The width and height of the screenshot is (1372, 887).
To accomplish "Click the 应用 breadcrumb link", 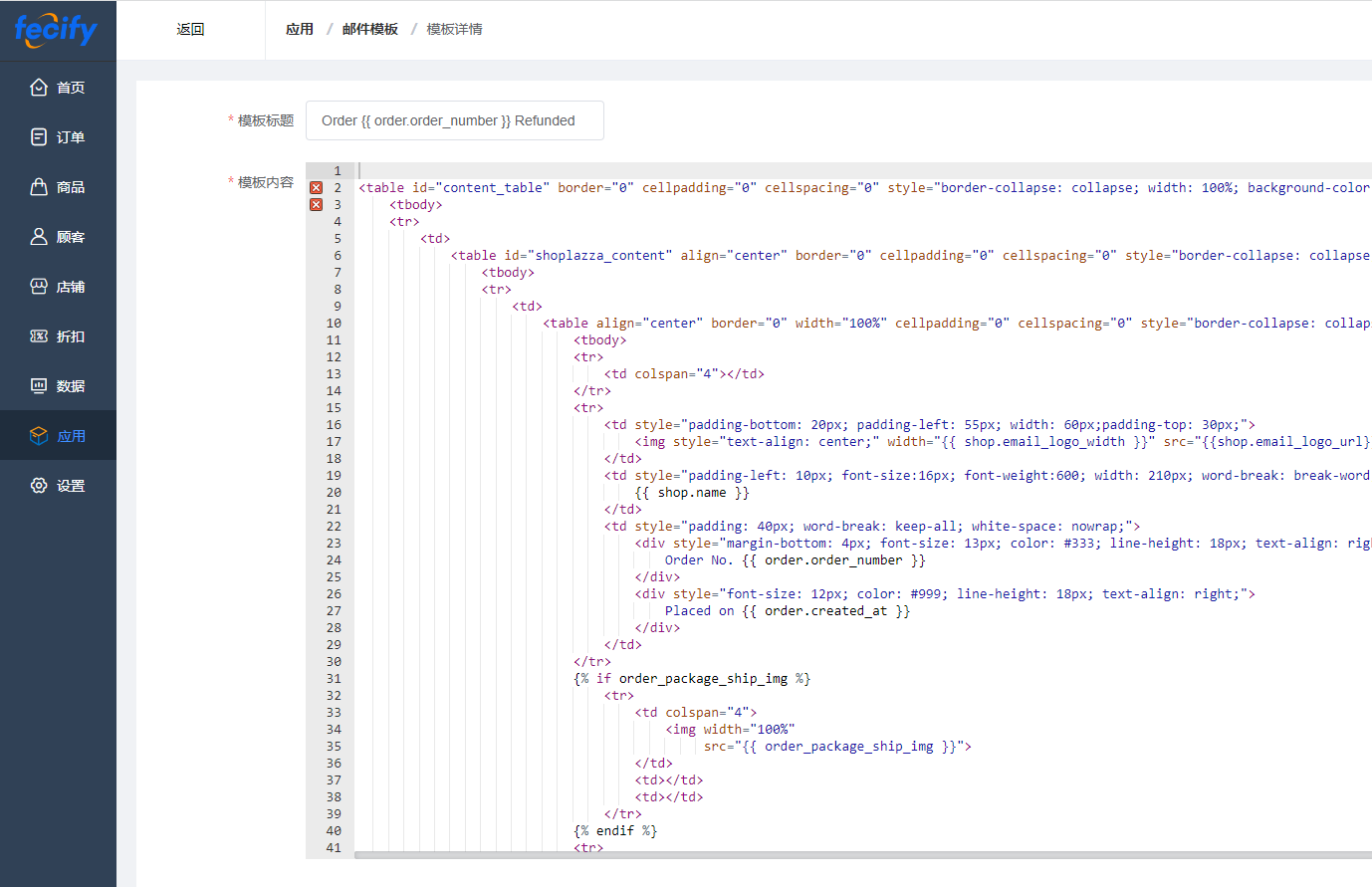I will pos(300,30).
